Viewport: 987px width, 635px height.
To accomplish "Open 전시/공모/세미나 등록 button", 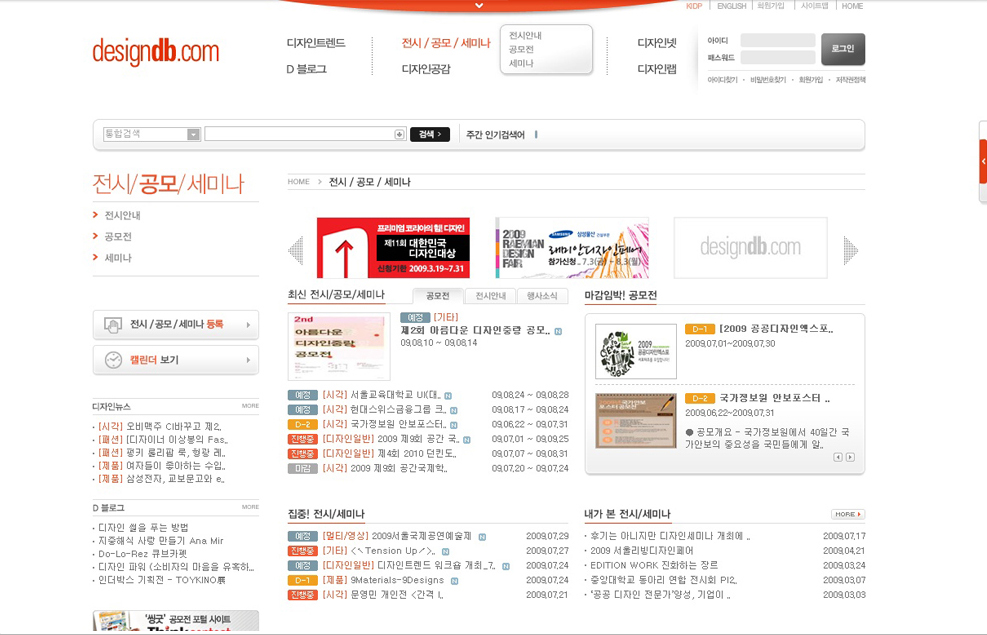I will pos(176,325).
